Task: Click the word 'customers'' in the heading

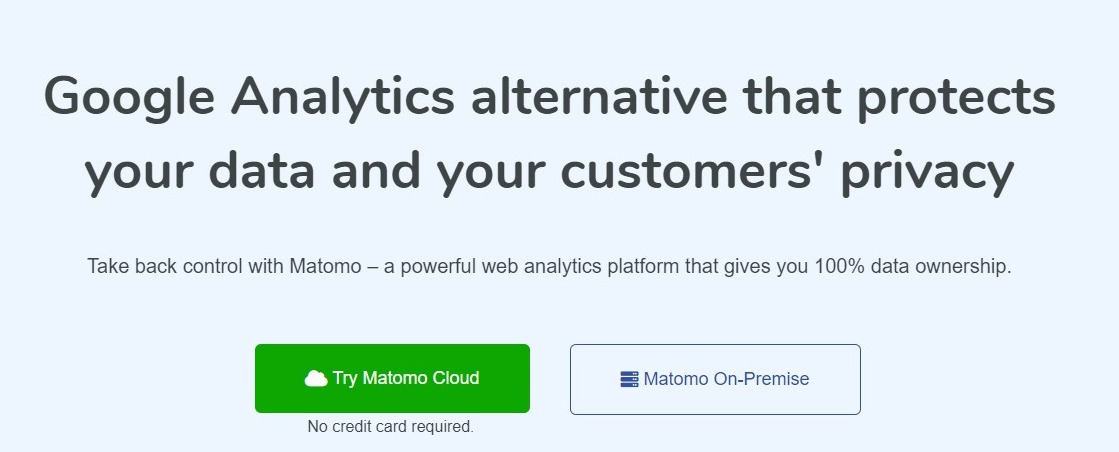Action: click(687, 170)
